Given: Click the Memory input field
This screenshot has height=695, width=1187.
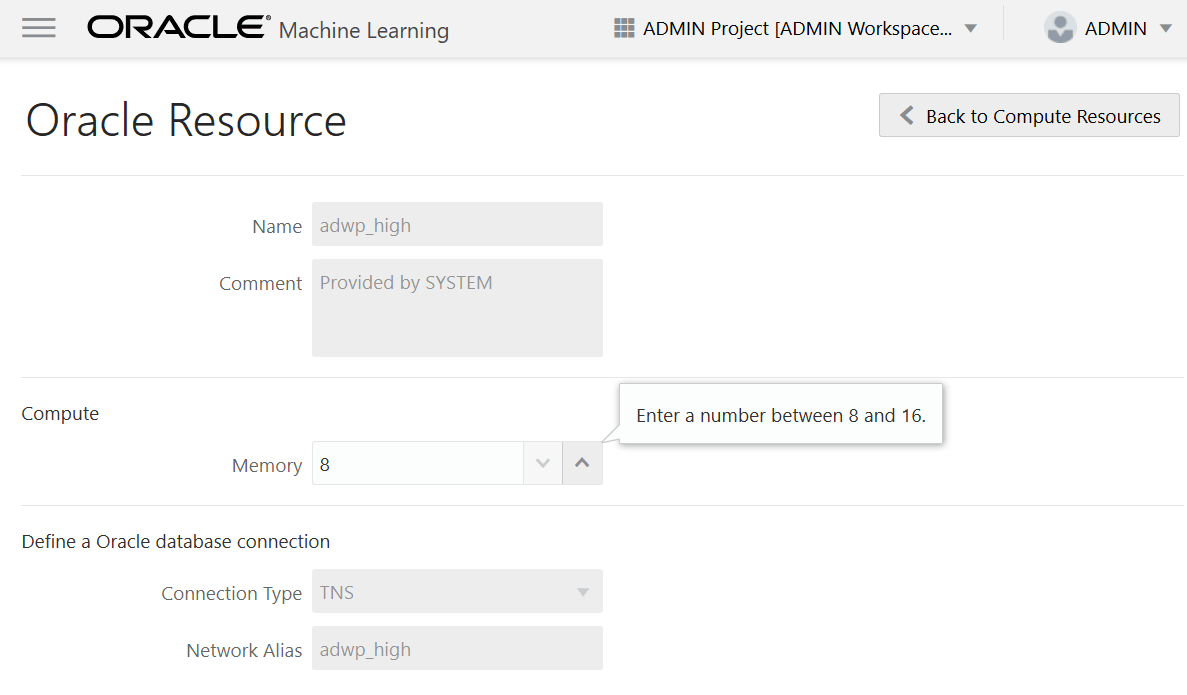Looking at the screenshot, I should 418,463.
